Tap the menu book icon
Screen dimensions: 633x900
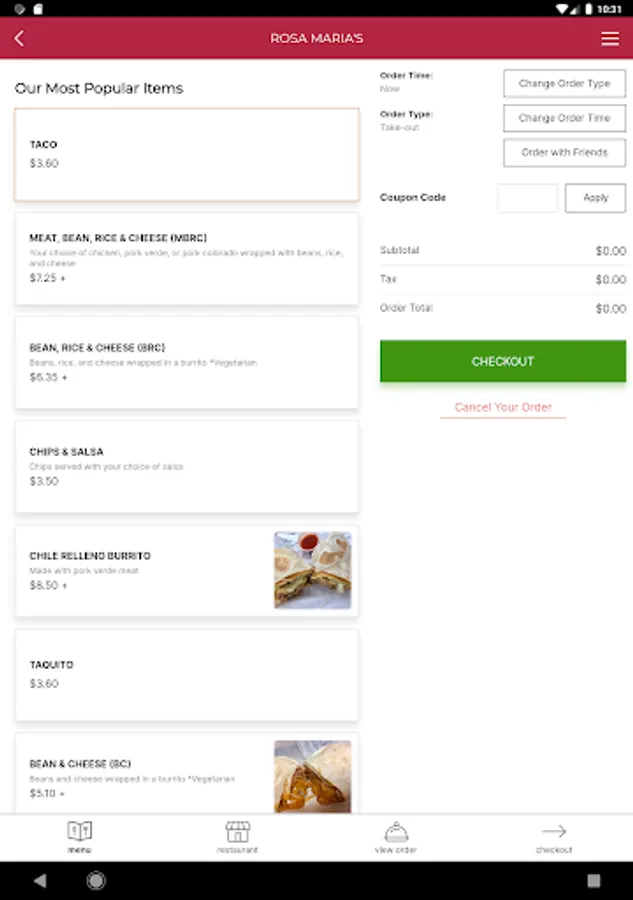pyautogui.click(x=79, y=832)
